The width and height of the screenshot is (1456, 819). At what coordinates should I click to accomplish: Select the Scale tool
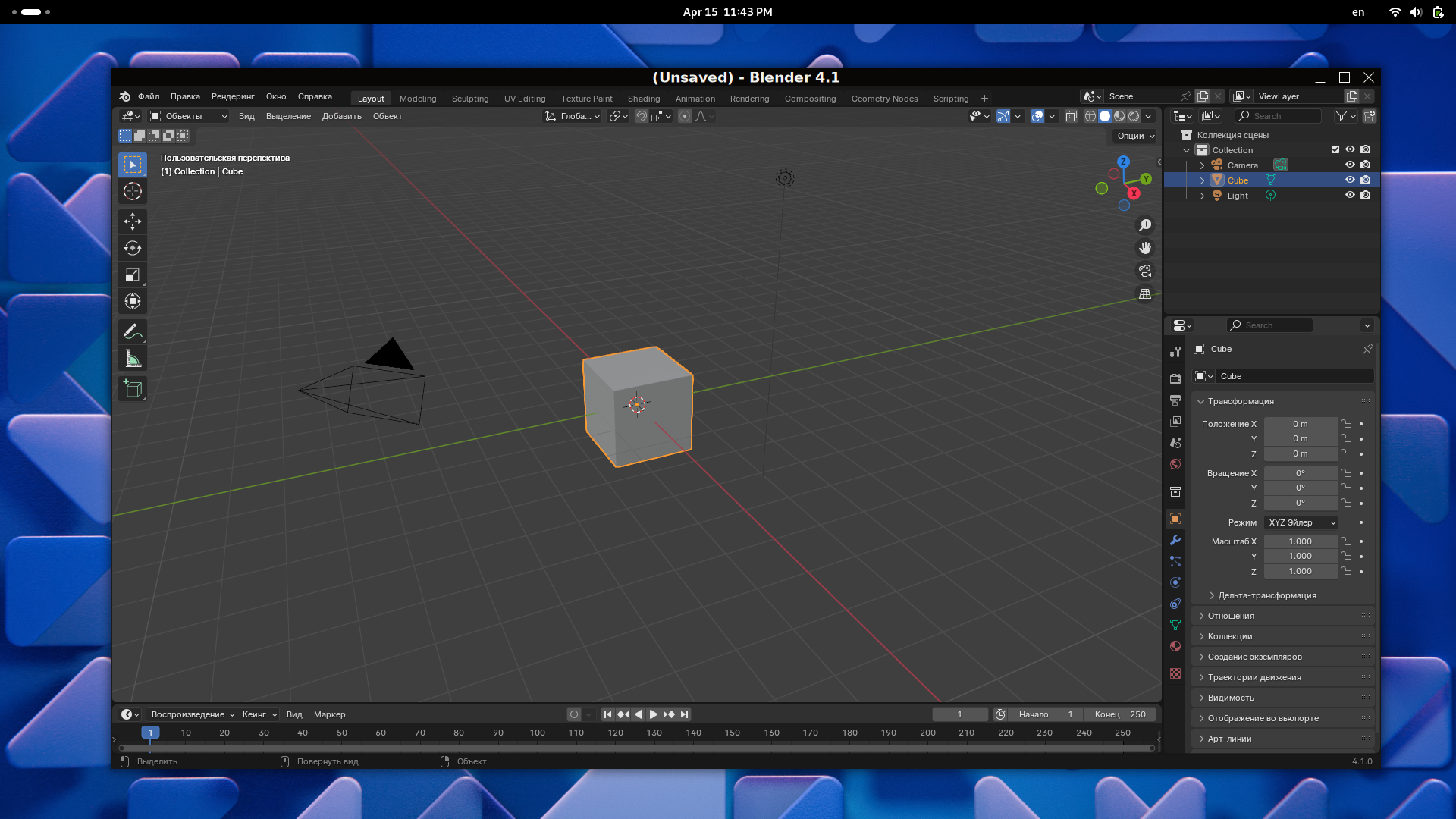click(133, 275)
